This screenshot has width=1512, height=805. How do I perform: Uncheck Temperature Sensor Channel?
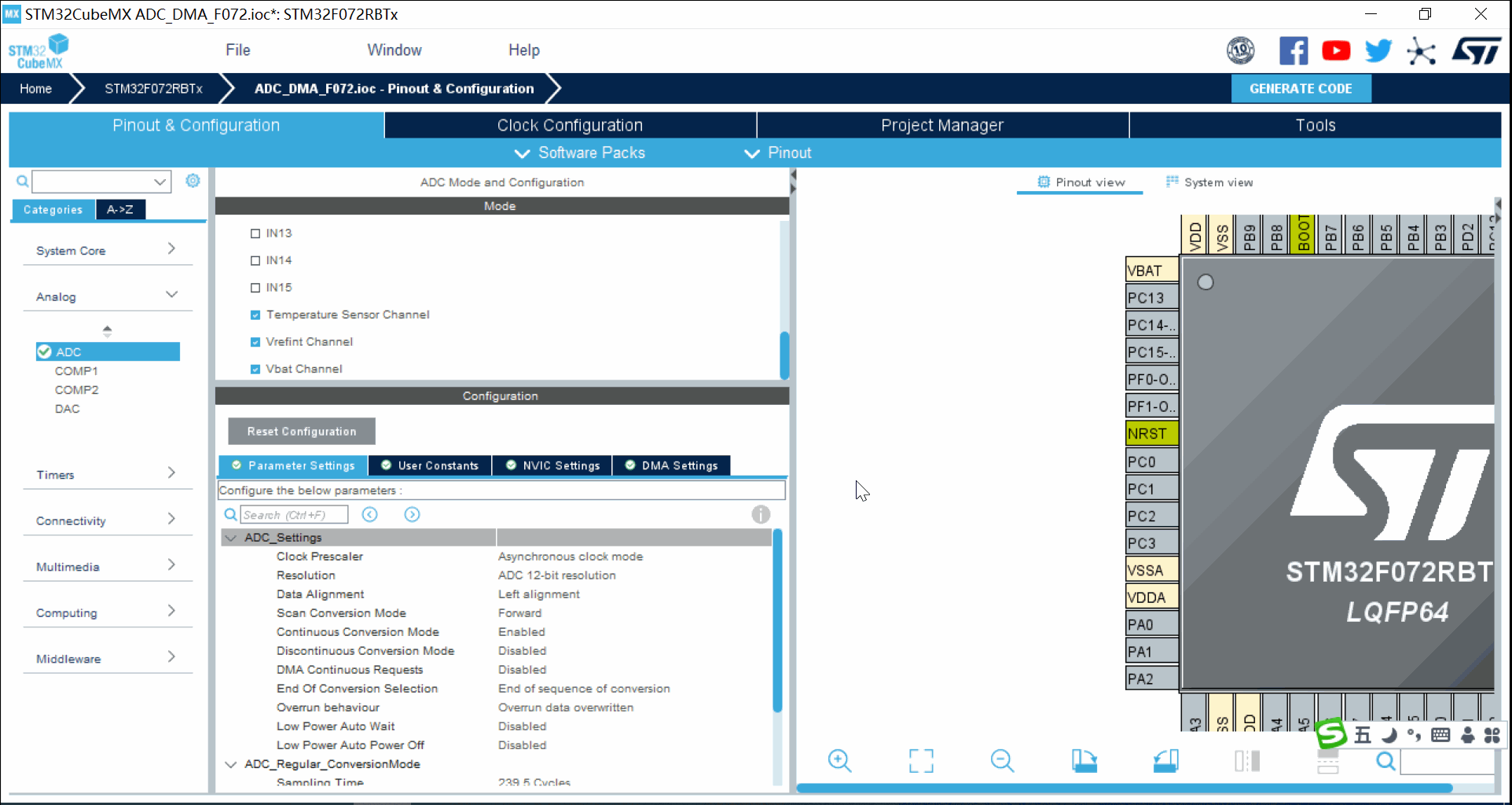[x=255, y=314]
